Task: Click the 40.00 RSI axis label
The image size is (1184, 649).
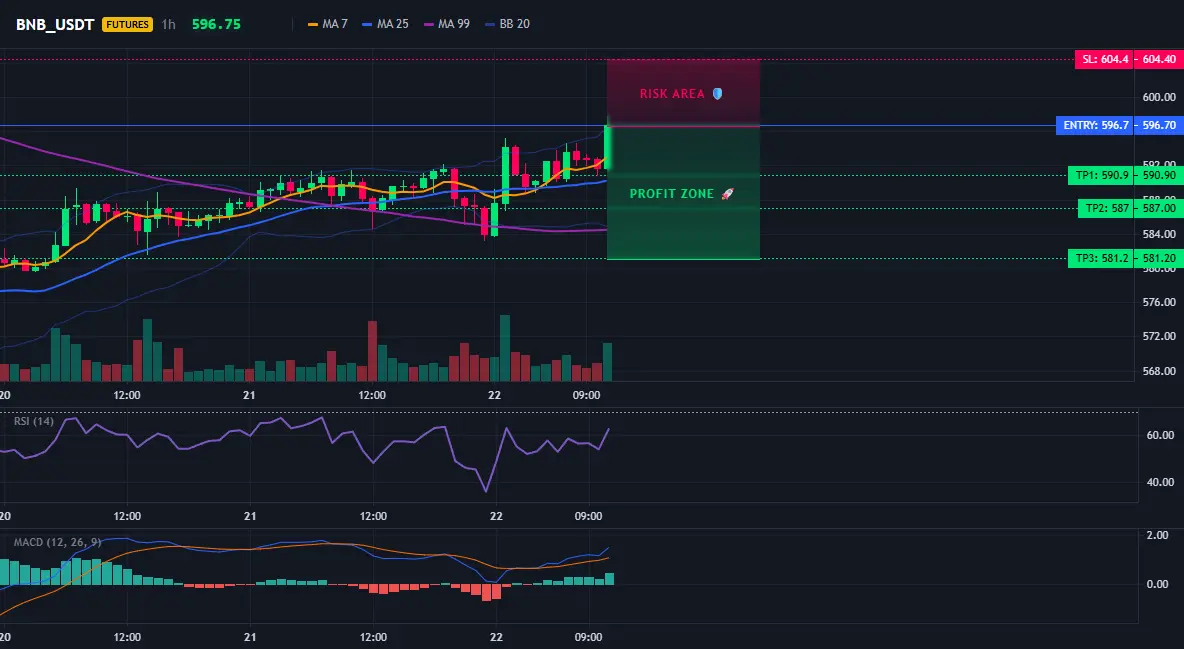Action: click(x=1161, y=482)
